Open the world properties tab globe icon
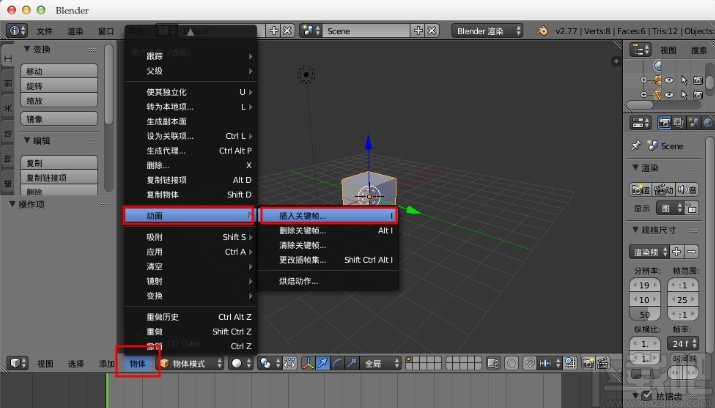Image resolution: width=715 pixels, height=408 pixels. click(x=707, y=123)
